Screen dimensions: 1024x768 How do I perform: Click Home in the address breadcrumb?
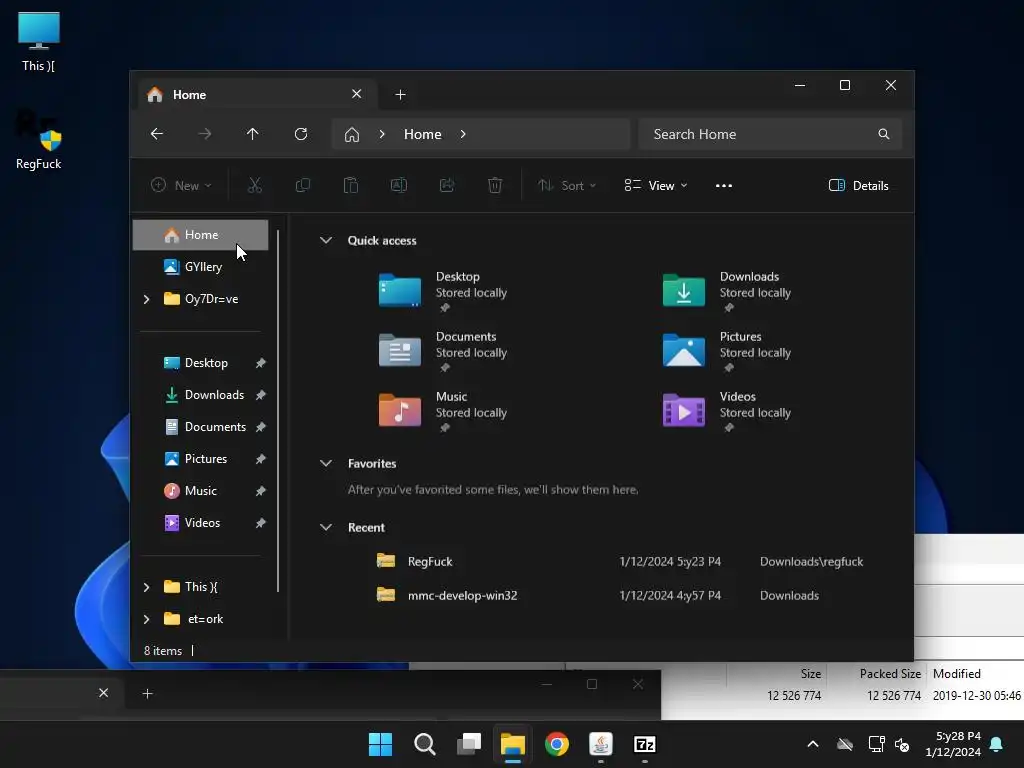click(423, 134)
